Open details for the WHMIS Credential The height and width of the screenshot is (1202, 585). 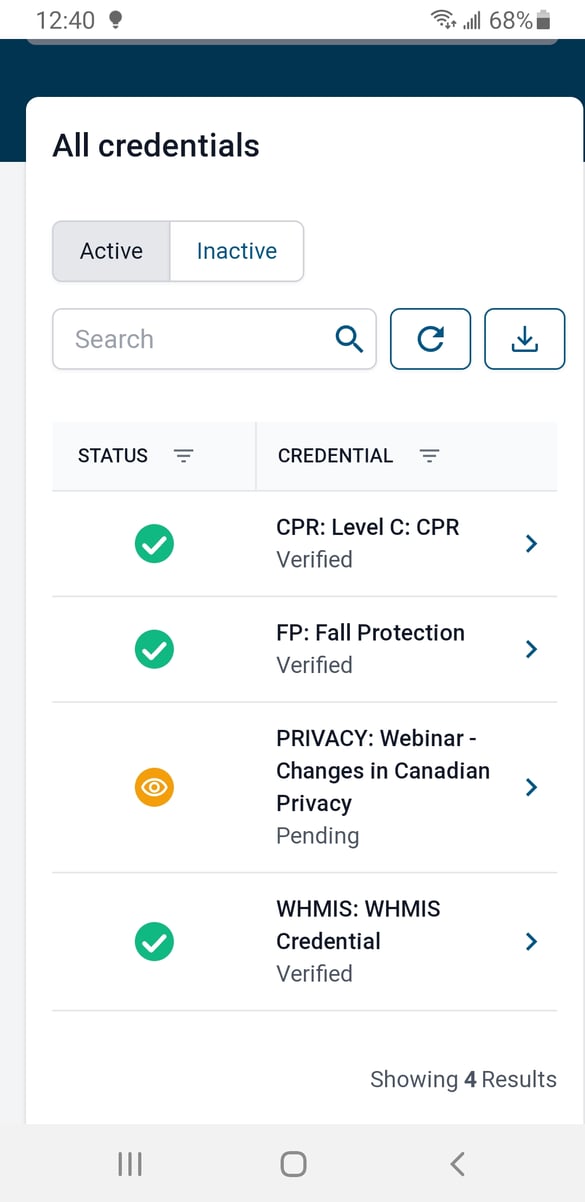pos(531,941)
